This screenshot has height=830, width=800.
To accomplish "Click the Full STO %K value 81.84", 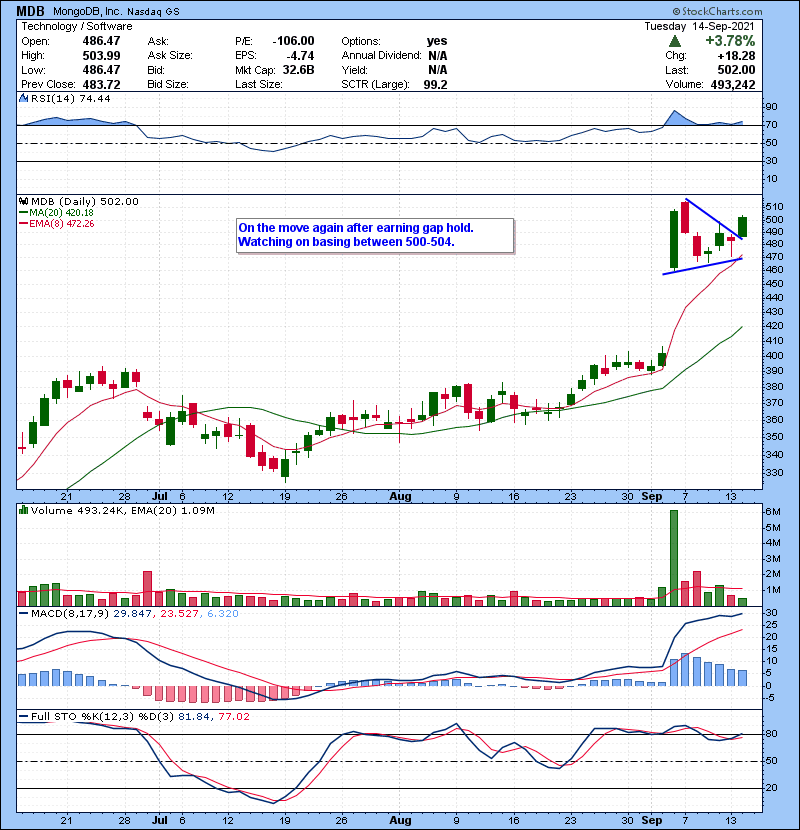I will coord(194,717).
